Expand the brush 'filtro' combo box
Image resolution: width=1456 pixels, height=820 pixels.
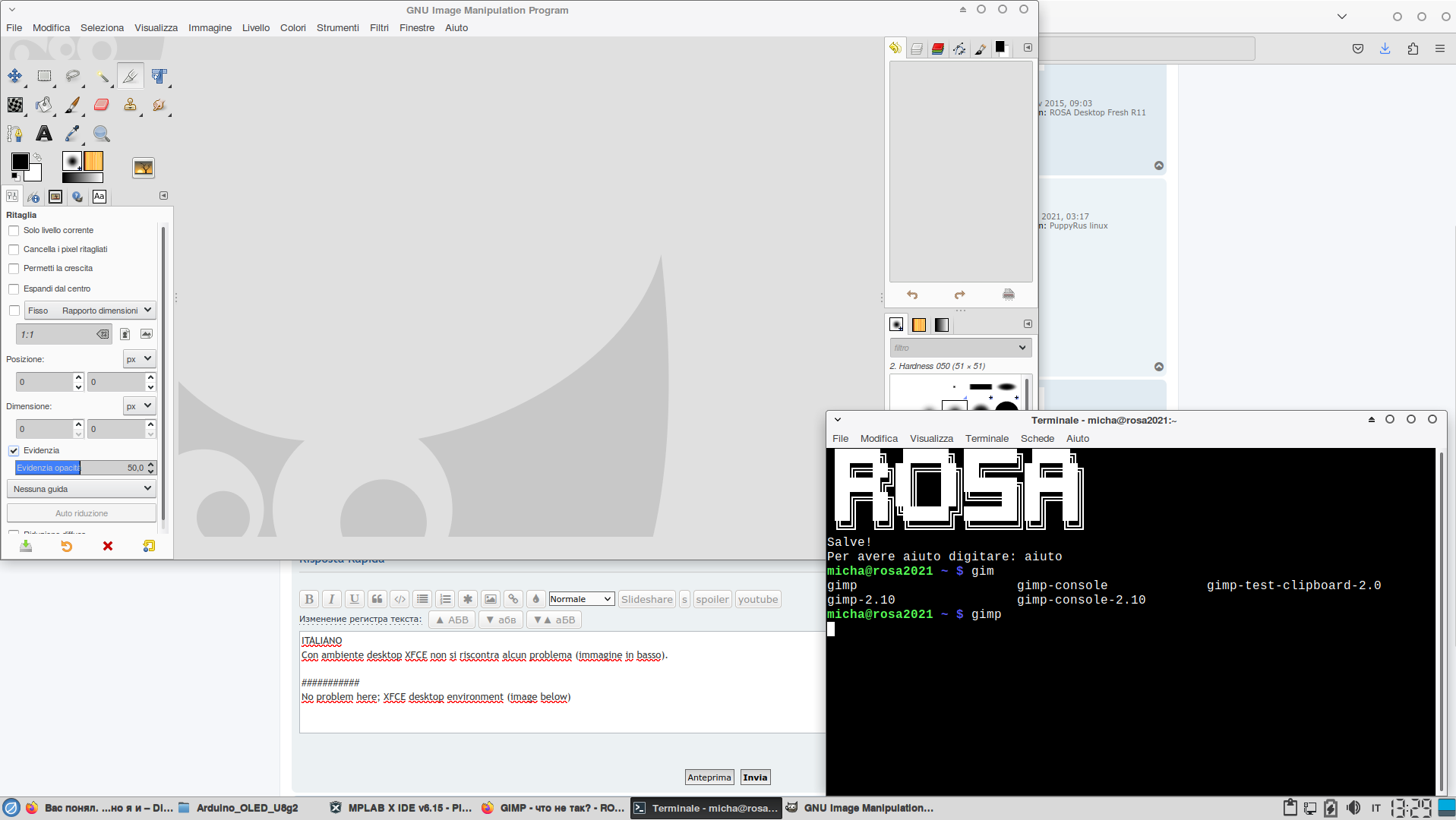point(960,348)
